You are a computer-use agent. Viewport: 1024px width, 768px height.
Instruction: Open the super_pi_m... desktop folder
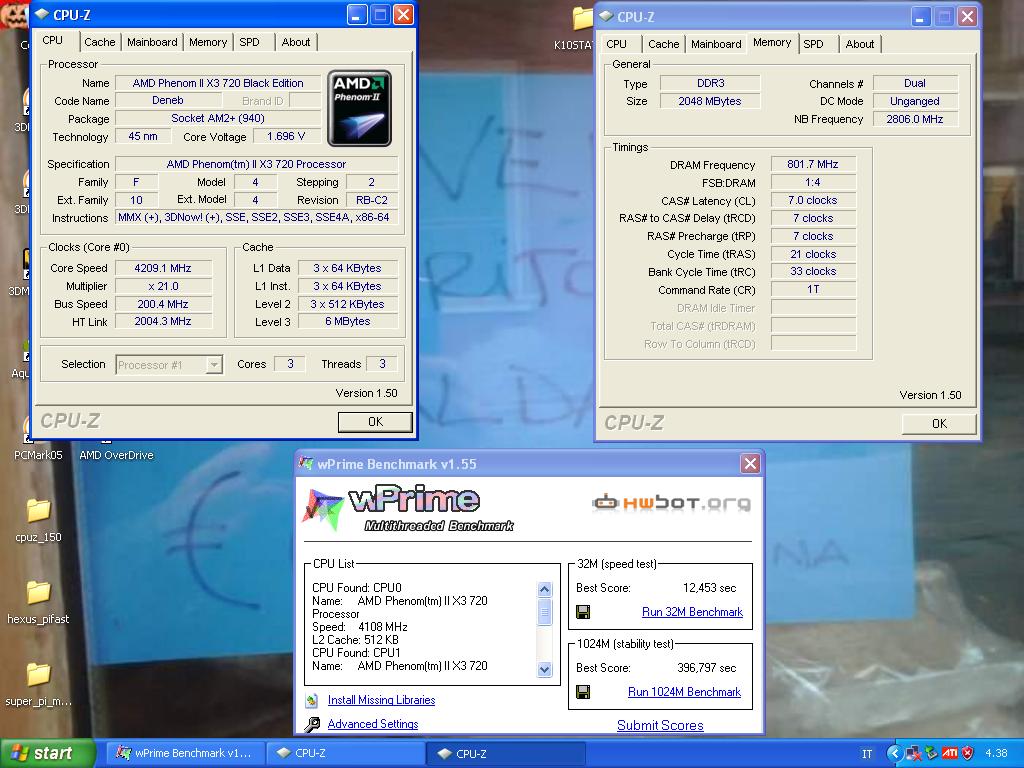coord(38,684)
